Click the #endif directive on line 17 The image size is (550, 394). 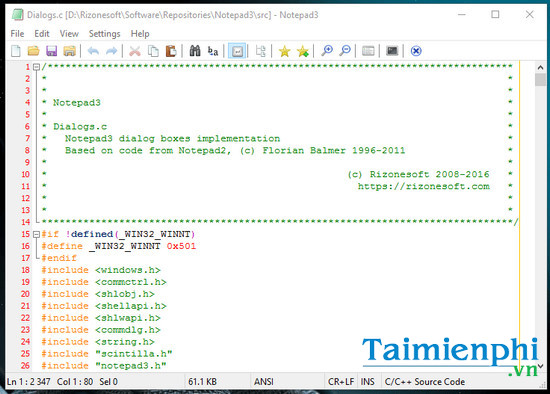[x=59, y=258]
